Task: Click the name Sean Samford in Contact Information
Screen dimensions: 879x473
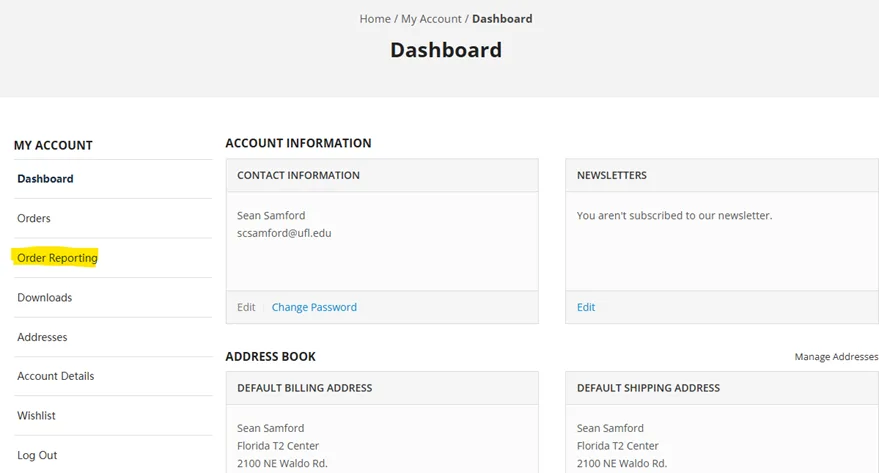Action: click(x=271, y=215)
